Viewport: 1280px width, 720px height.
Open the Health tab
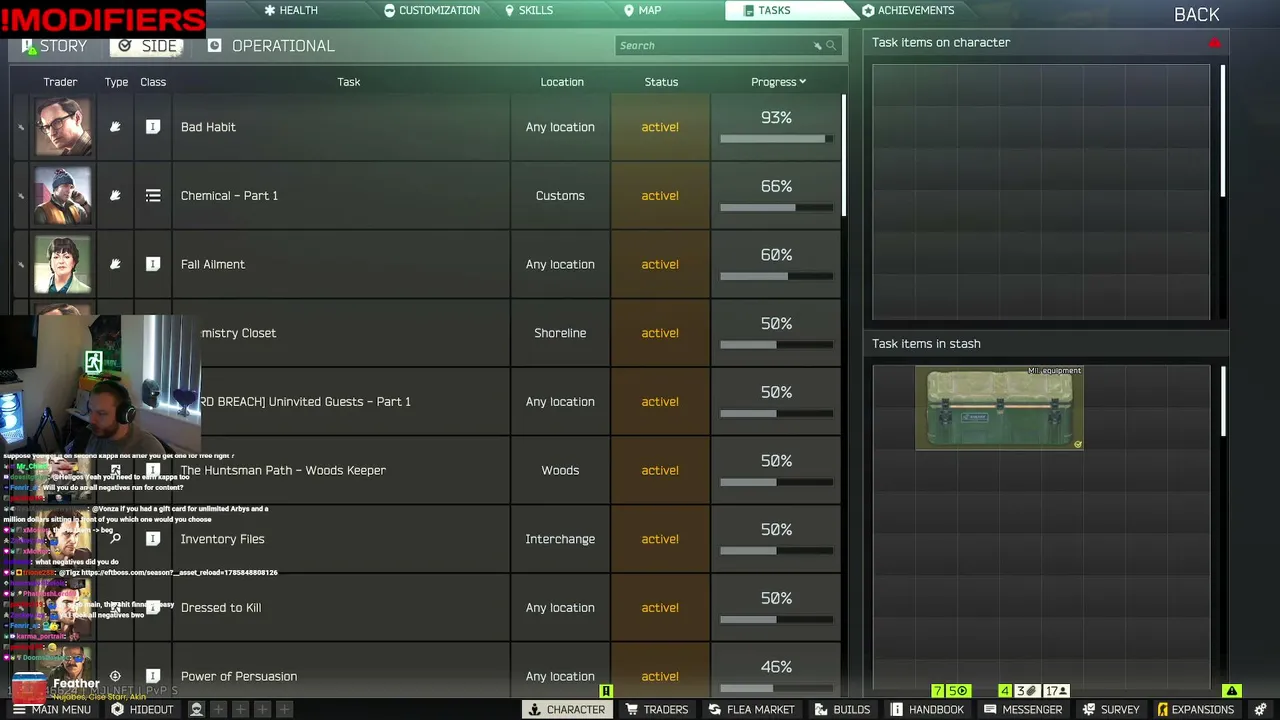point(291,10)
